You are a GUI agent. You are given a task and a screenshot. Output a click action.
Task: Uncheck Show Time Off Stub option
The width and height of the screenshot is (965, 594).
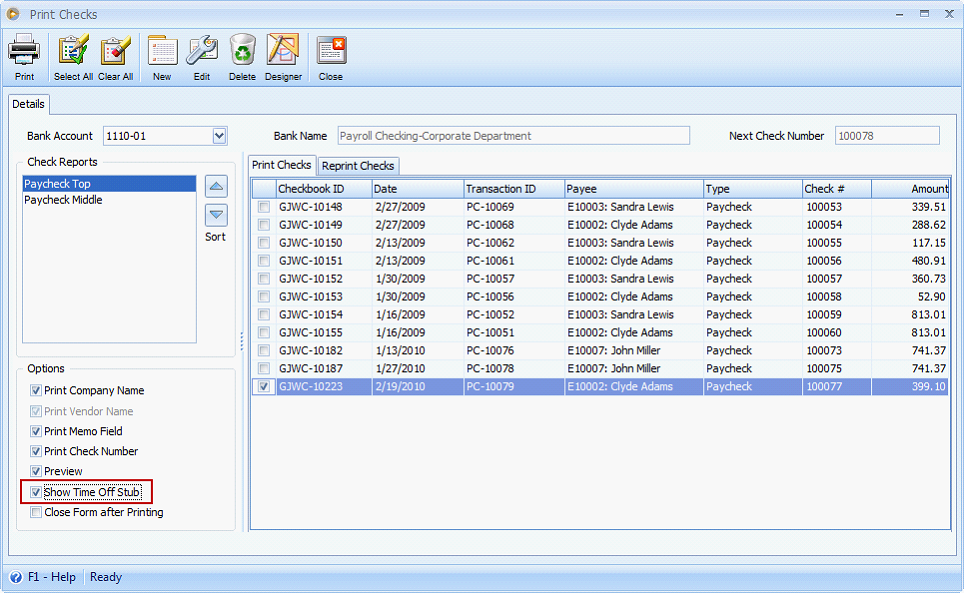[36, 492]
